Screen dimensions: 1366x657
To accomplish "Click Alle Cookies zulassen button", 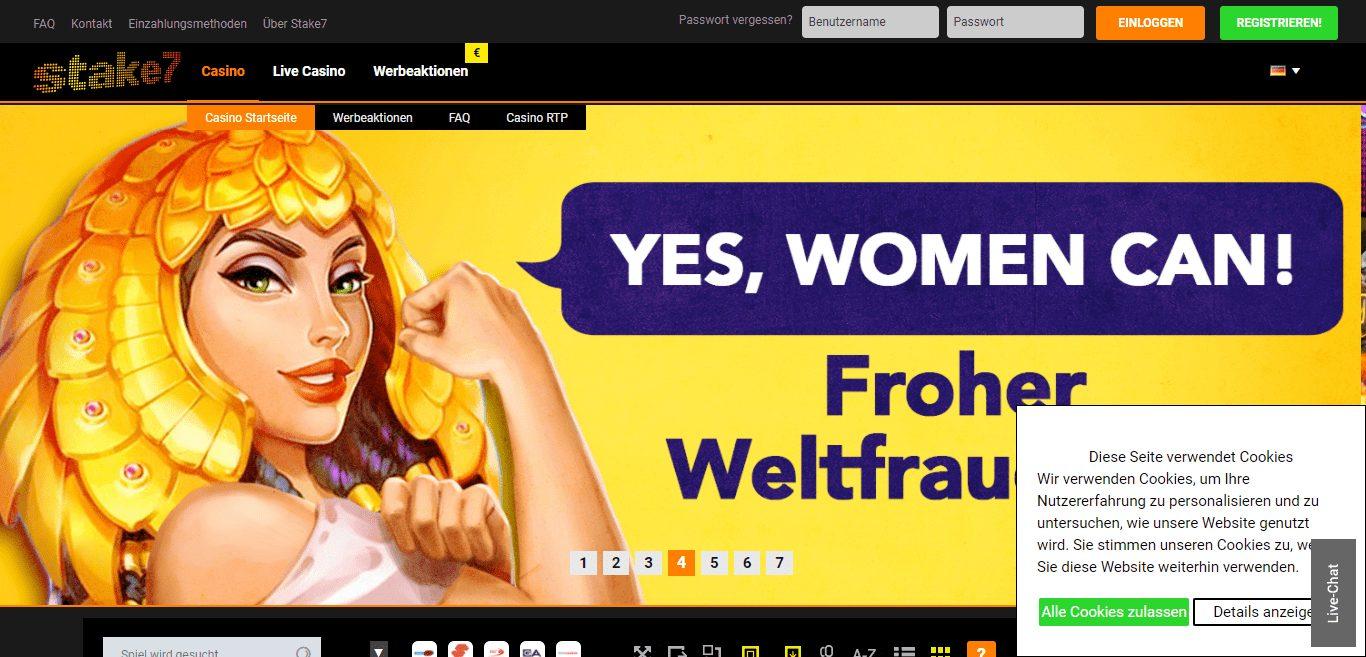I will coord(1114,612).
